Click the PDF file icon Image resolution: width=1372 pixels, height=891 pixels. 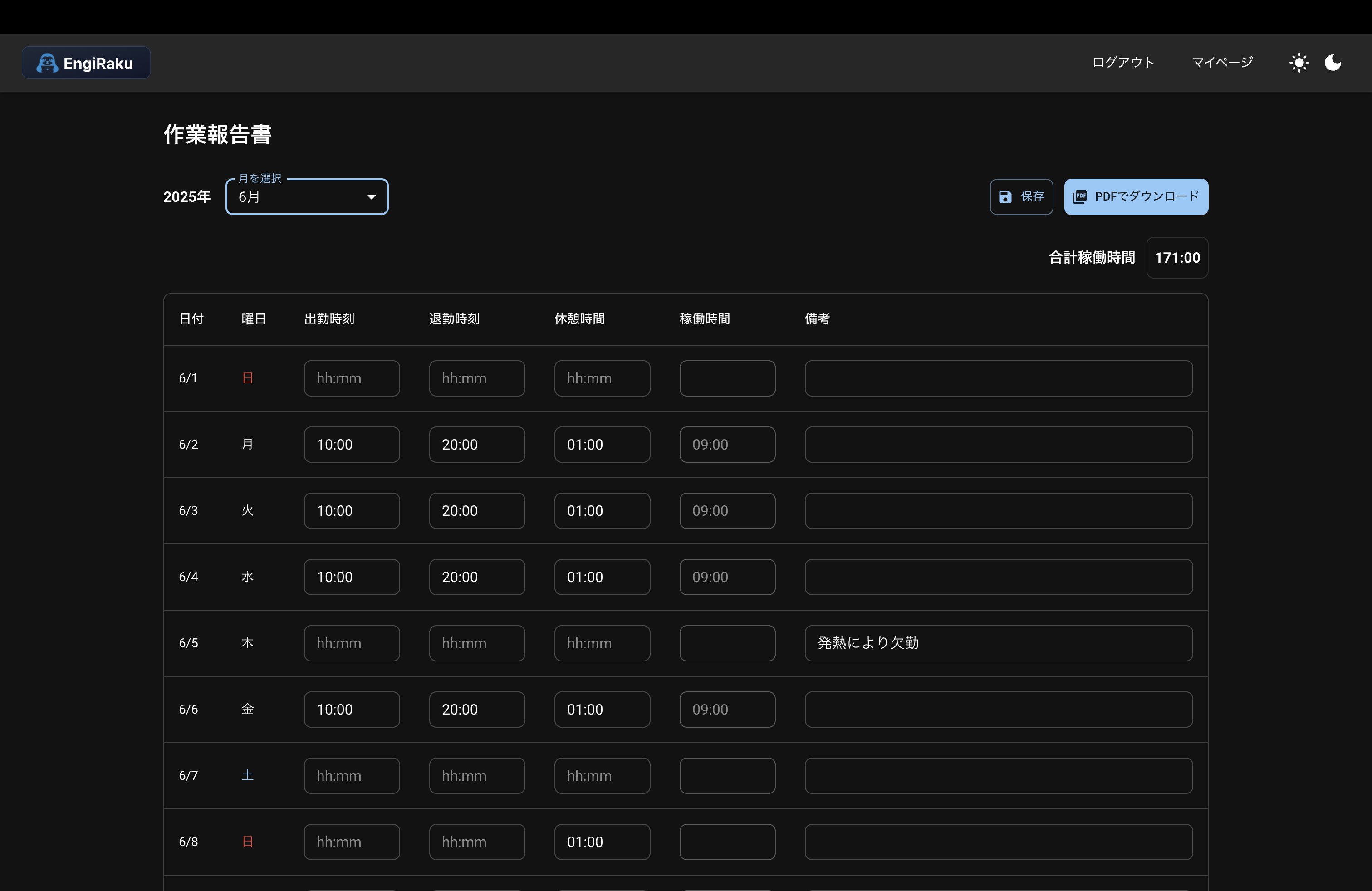[x=1080, y=197]
